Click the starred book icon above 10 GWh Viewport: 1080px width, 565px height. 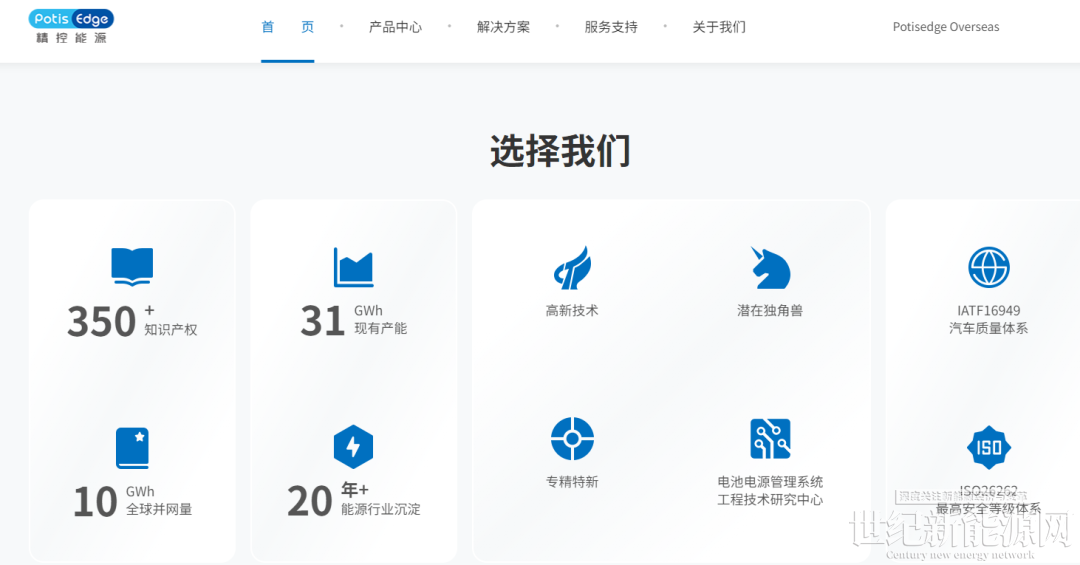[132, 448]
